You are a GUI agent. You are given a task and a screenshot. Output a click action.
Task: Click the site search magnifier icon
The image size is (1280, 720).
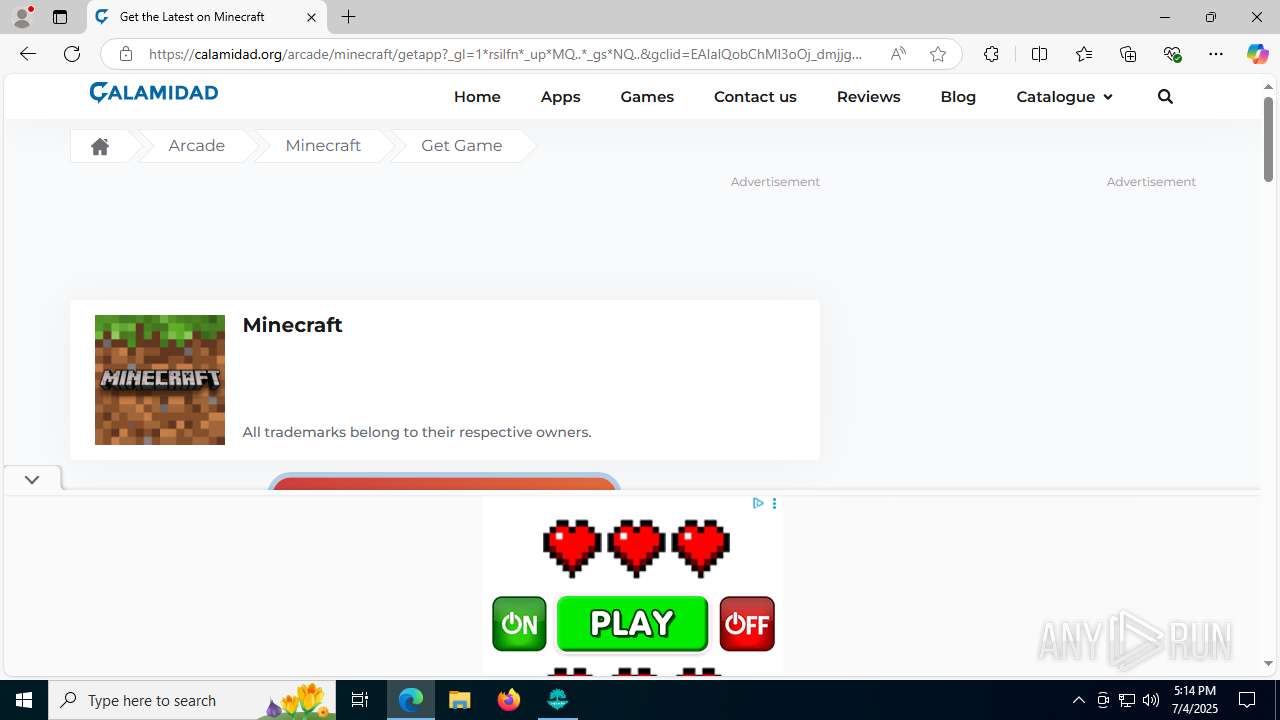pos(1165,97)
